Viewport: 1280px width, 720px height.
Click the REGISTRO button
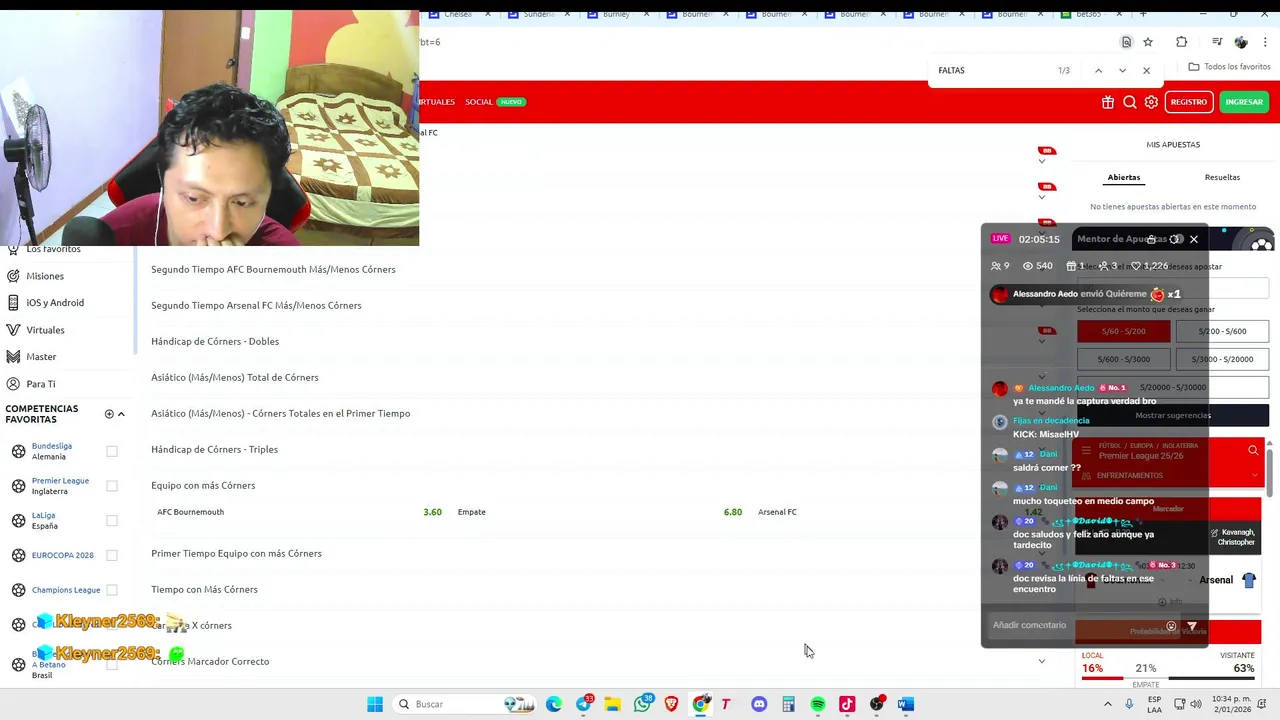(x=1188, y=102)
